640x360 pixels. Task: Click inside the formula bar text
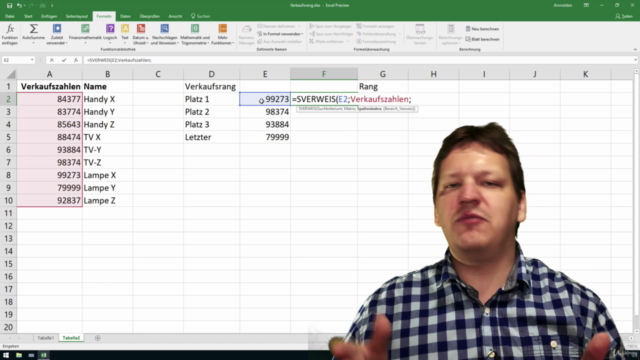(119, 60)
